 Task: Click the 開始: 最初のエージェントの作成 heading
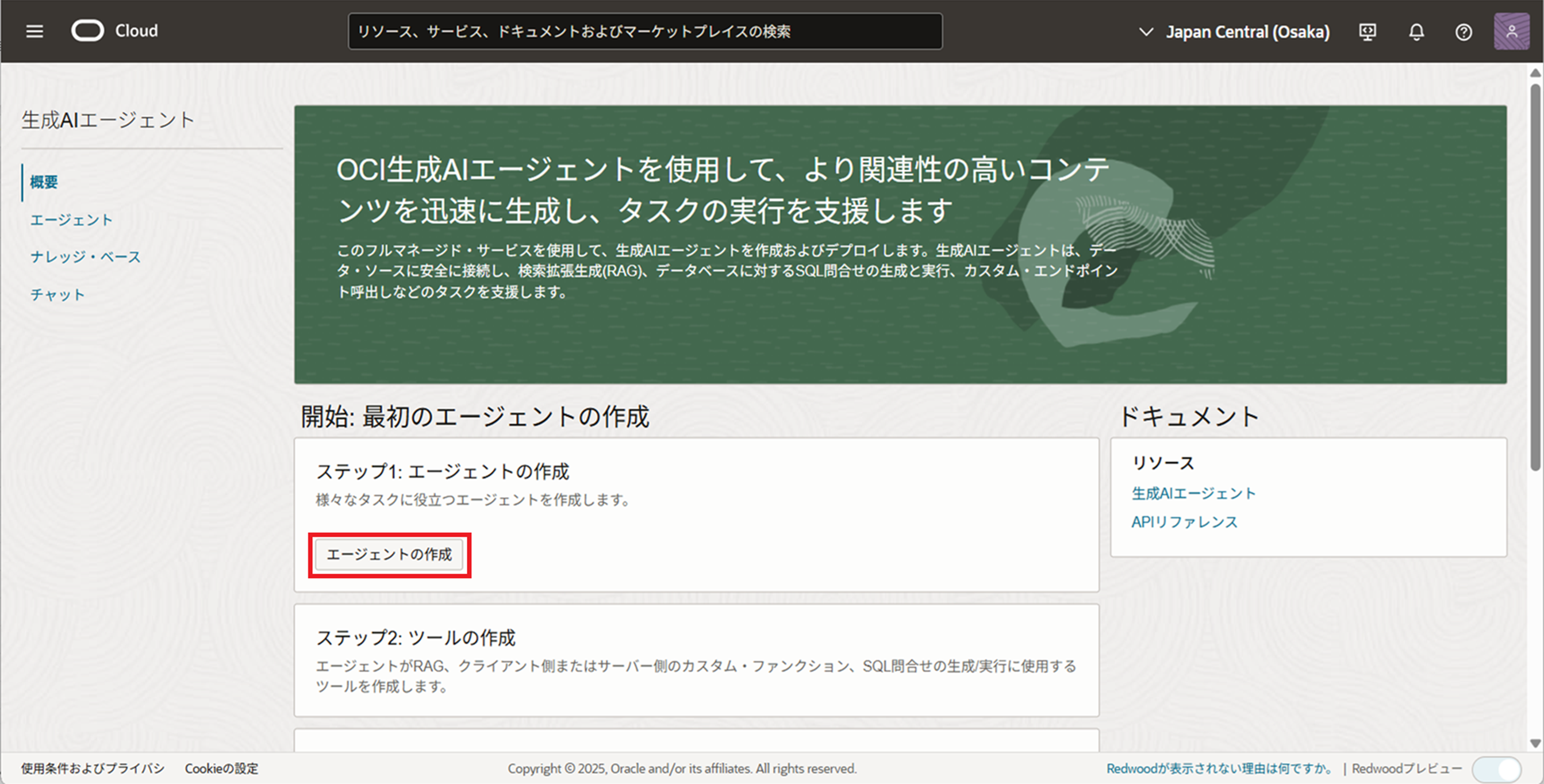(x=475, y=417)
